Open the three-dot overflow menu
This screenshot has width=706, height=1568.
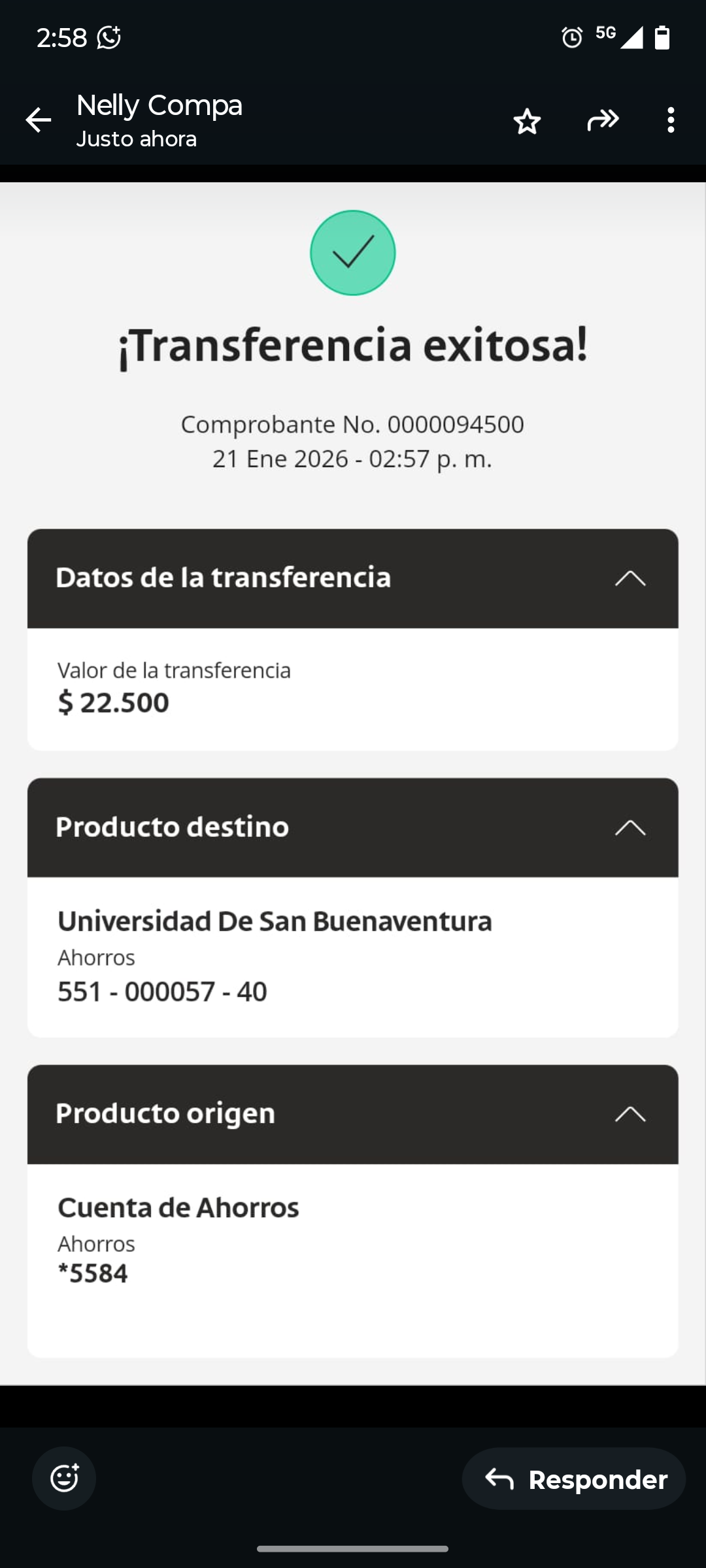671,120
